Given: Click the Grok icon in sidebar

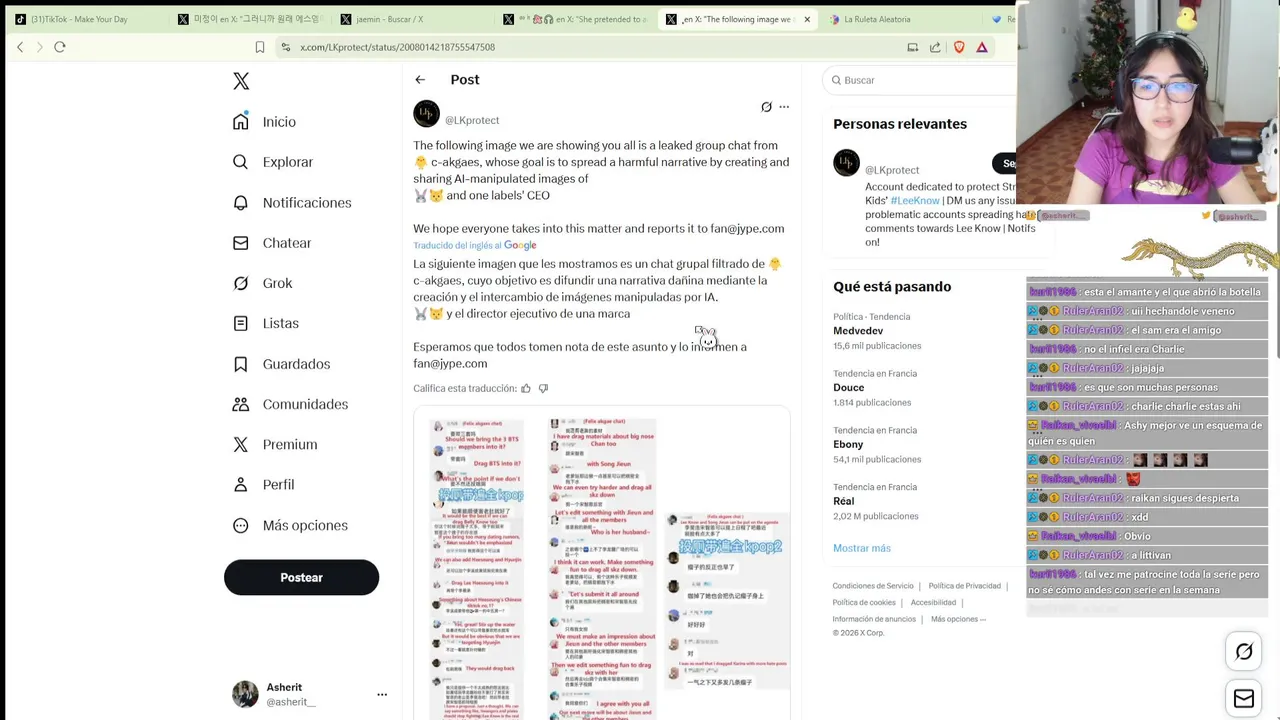Looking at the screenshot, I should click(241, 283).
